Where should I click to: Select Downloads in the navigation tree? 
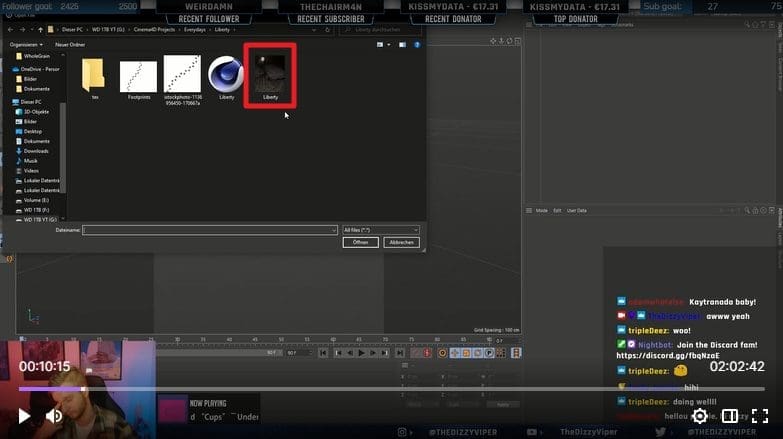(x=36, y=151)
